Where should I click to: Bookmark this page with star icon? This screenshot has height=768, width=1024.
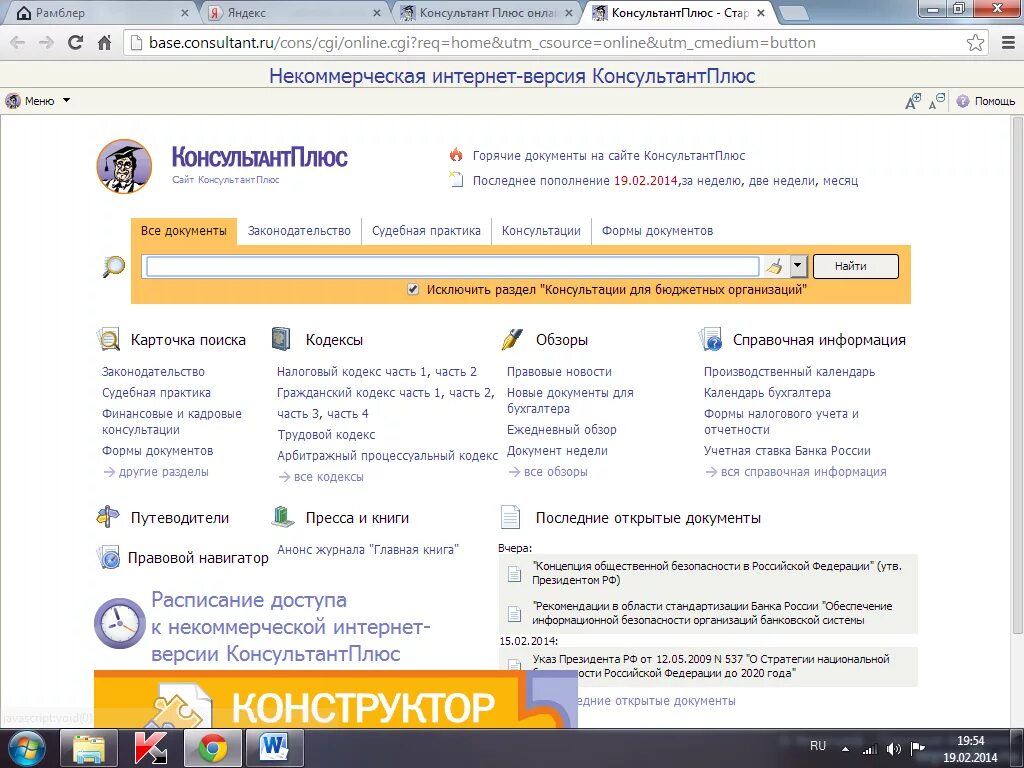point(975,42)
